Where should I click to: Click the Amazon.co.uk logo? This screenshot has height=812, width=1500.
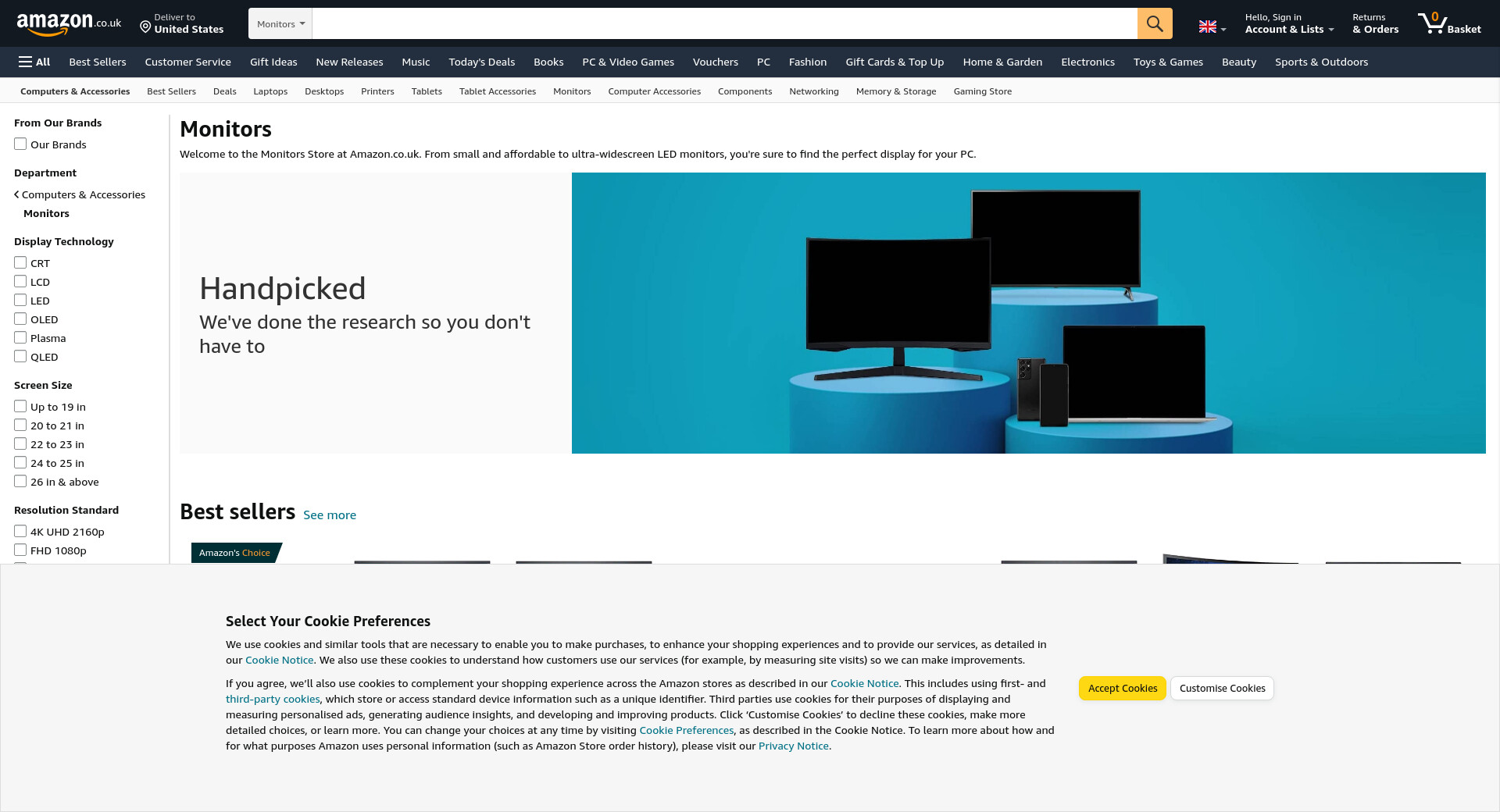click(69, 23)
